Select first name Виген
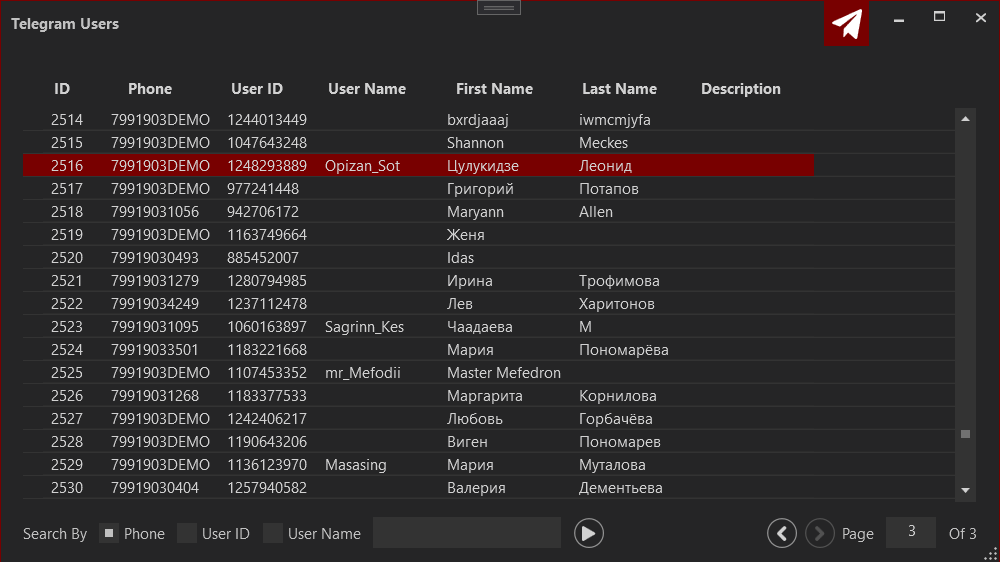1000x562 pixels. click(x=467, y=441)
